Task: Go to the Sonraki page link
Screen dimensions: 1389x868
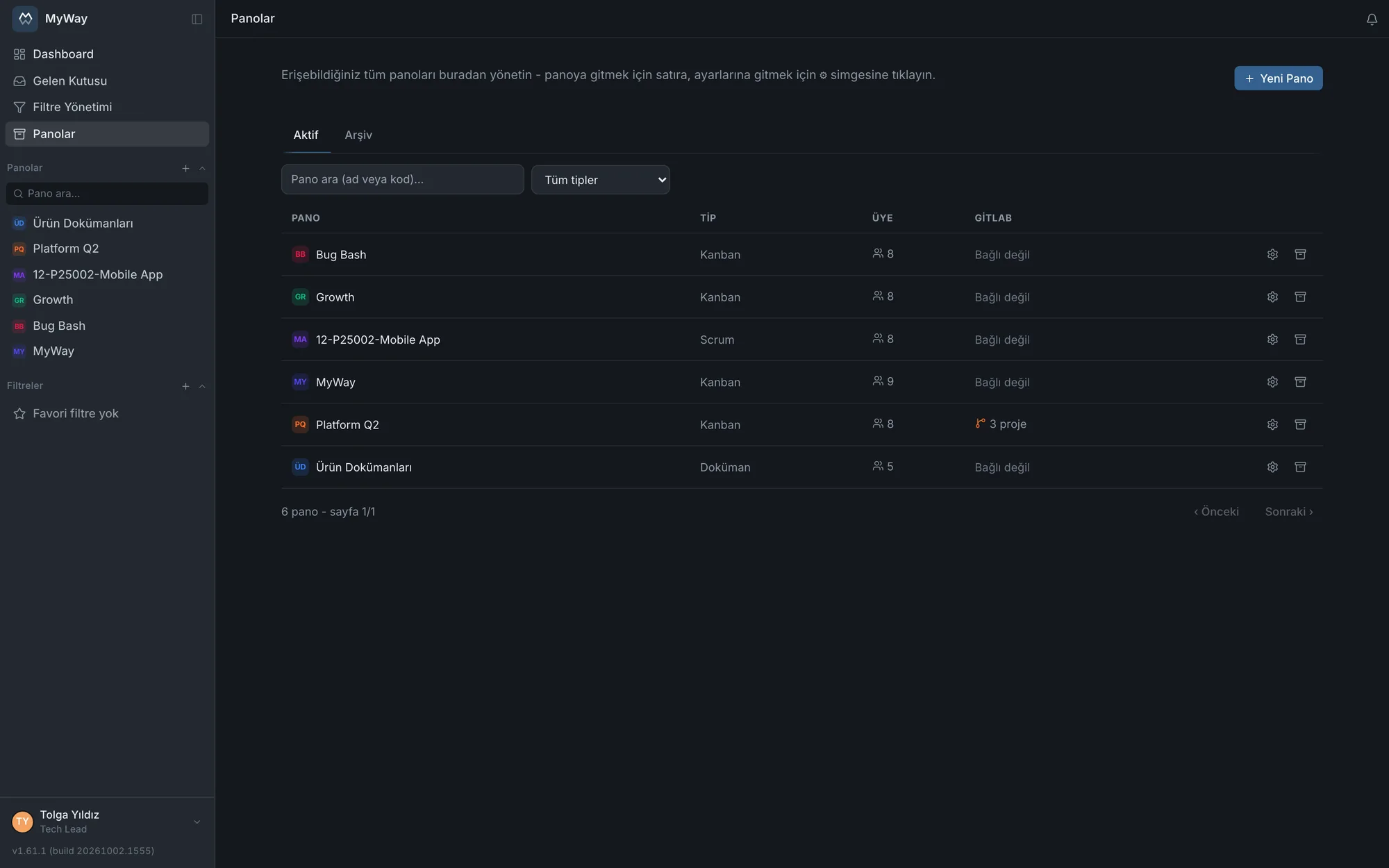Action: point(1289,512)
